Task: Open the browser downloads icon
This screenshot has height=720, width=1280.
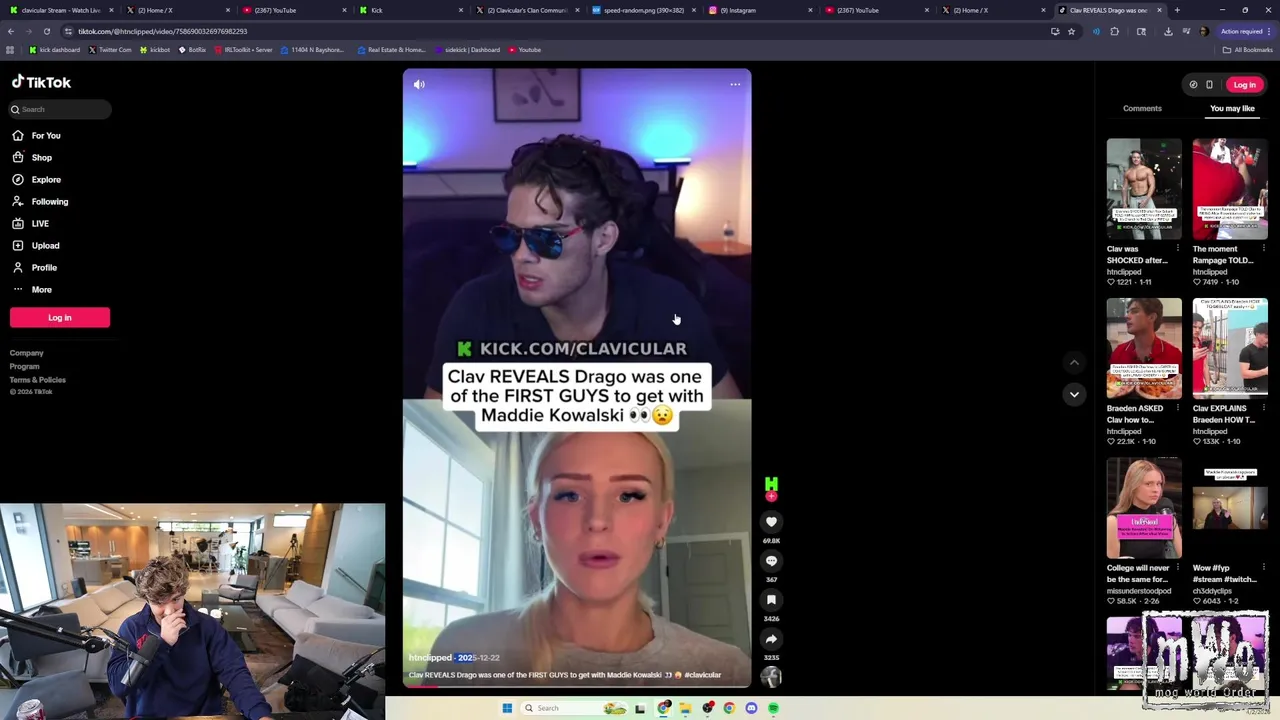Action: [1167, 31]
